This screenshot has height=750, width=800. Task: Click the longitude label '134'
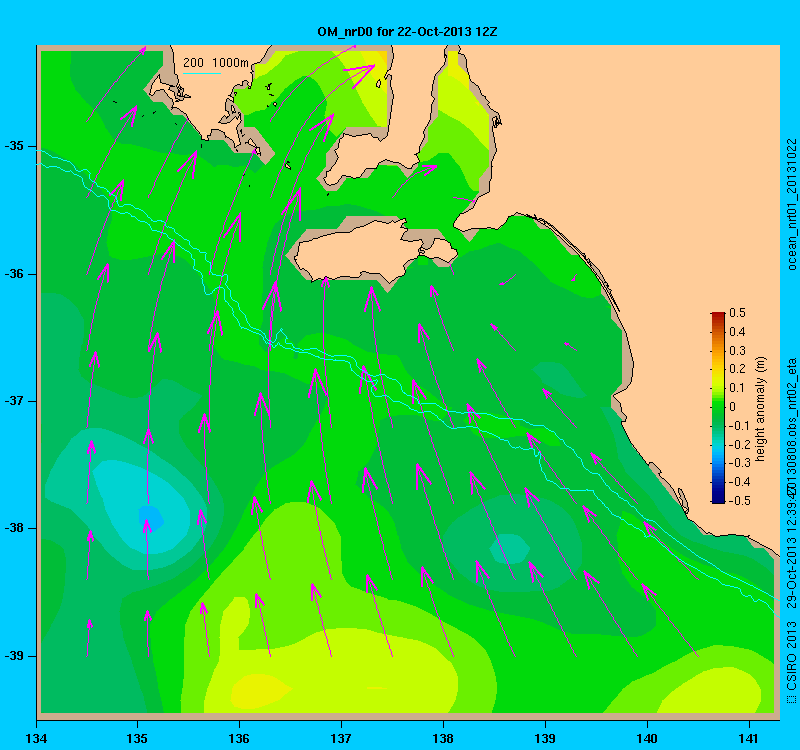point(36,738)
